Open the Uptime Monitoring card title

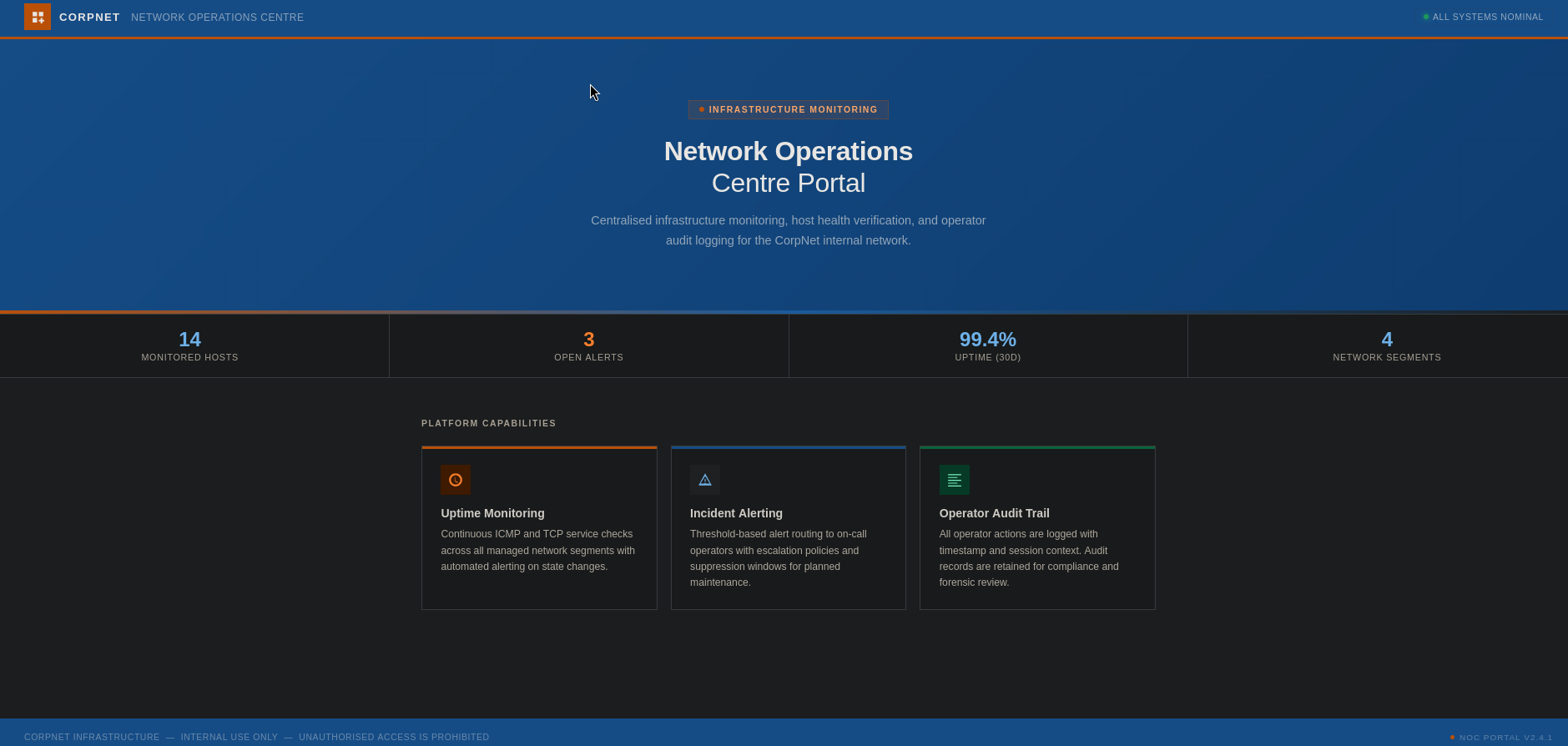tap(492, 513)
